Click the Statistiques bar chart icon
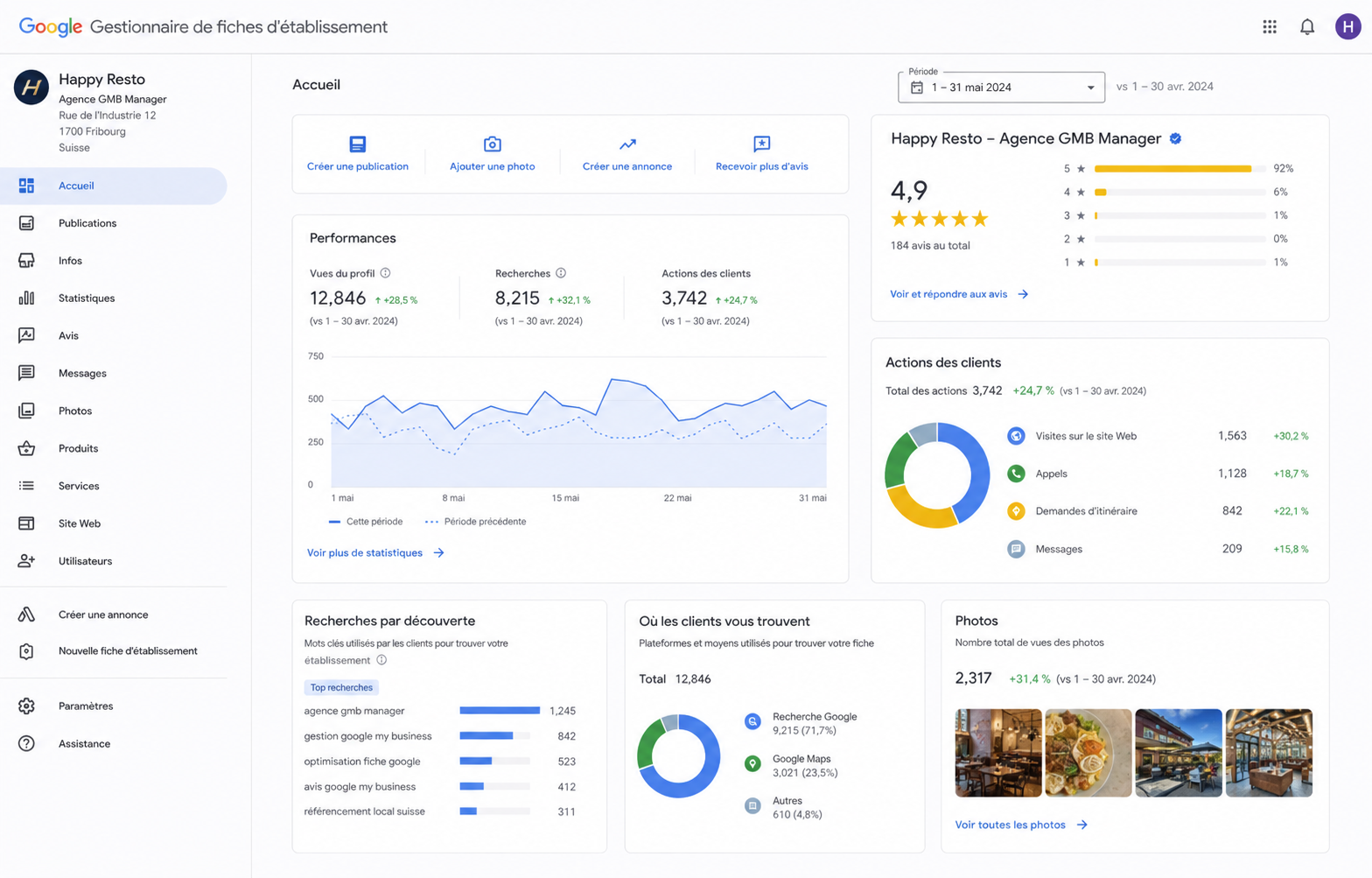The width and height of the screenshot is (1372, 878). [26, 299]
